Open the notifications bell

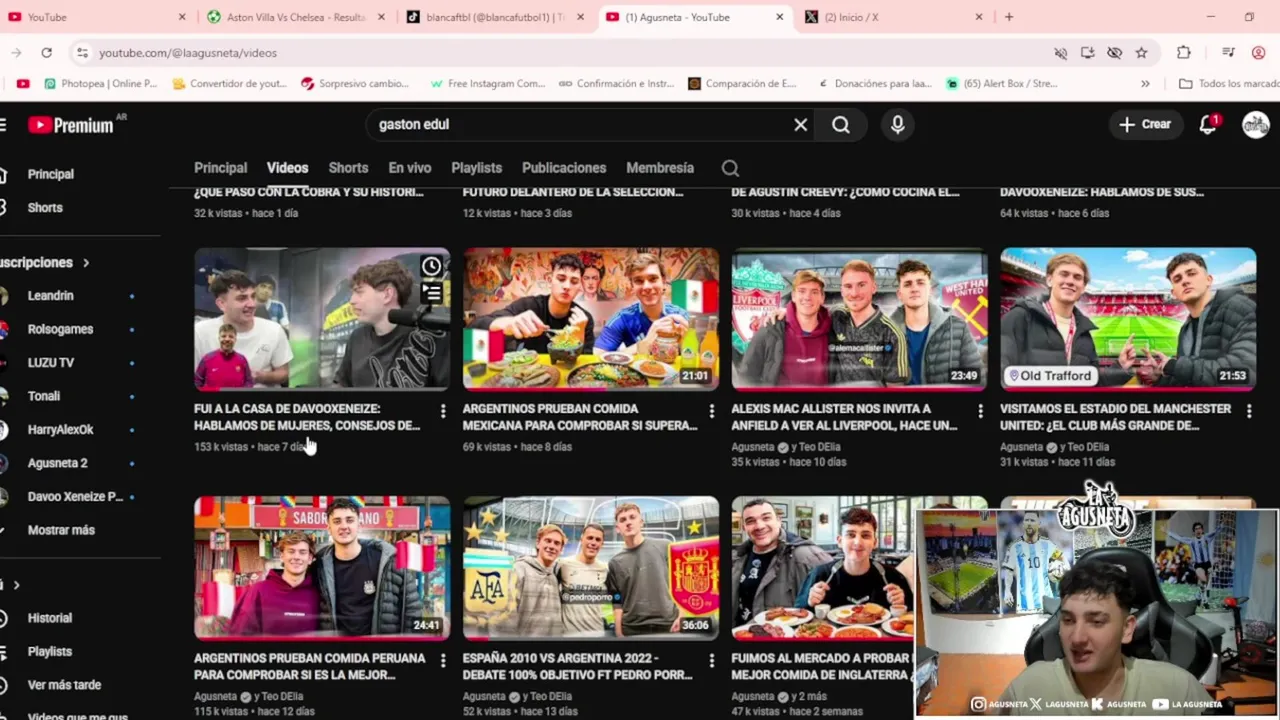pyautogui.click(x=1208, y=125)
